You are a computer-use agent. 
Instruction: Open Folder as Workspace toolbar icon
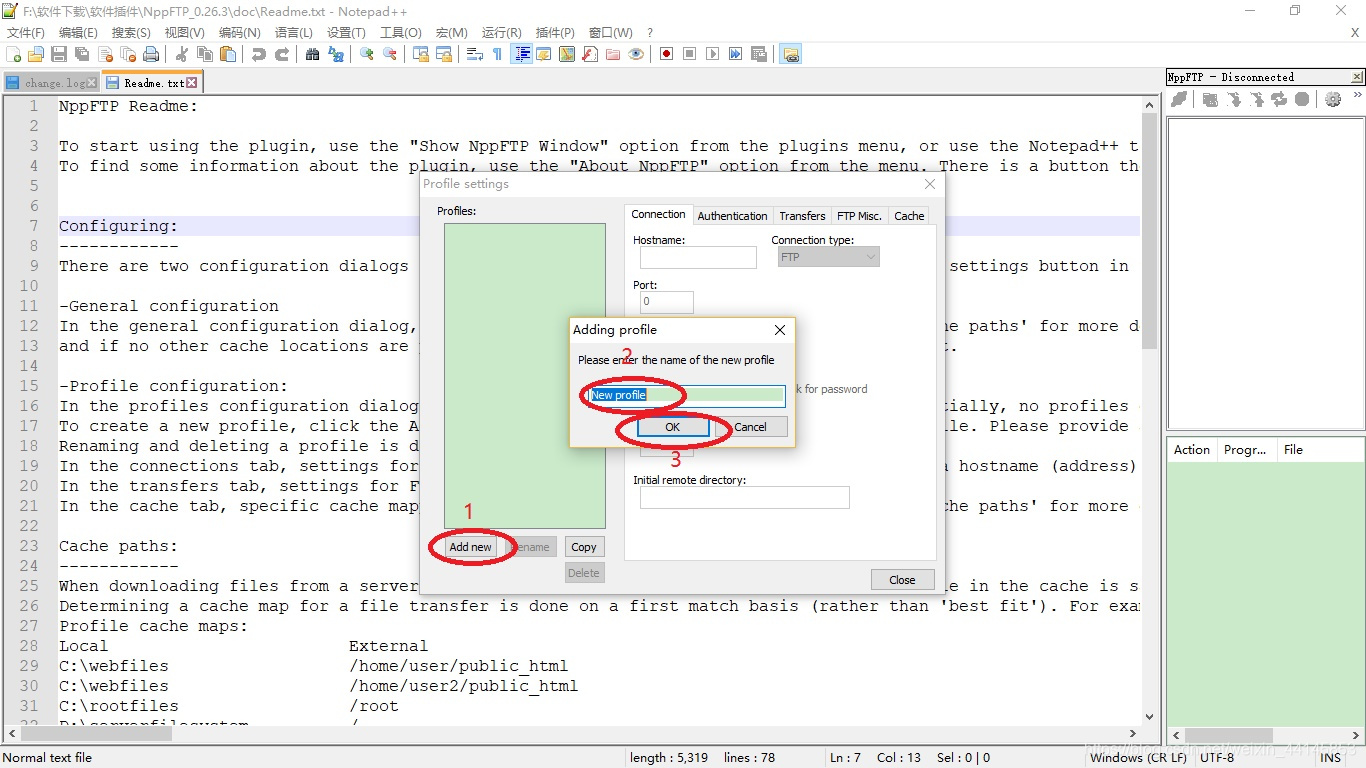(x=613, y=54)
